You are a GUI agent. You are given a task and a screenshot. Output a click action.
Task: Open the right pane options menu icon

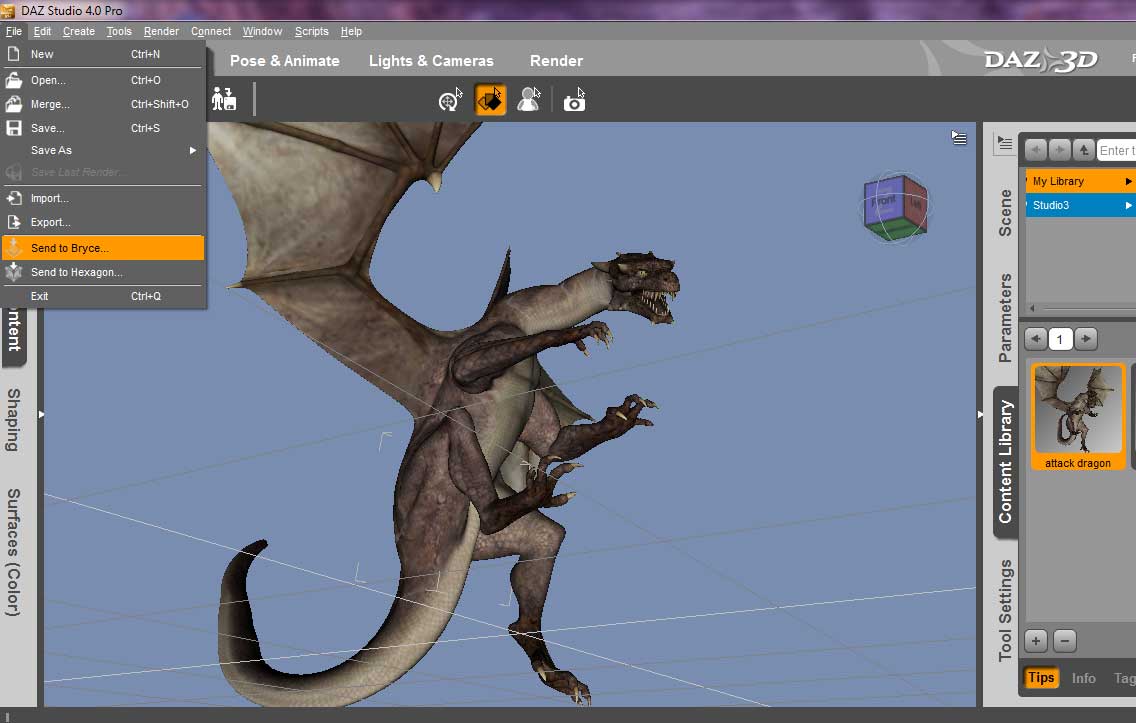point(1004,143)
